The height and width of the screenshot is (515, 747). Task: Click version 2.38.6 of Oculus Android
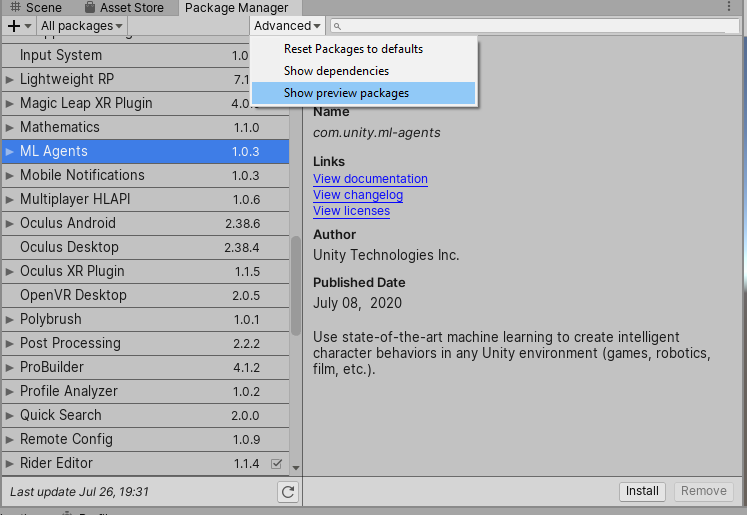pos(242,223)
